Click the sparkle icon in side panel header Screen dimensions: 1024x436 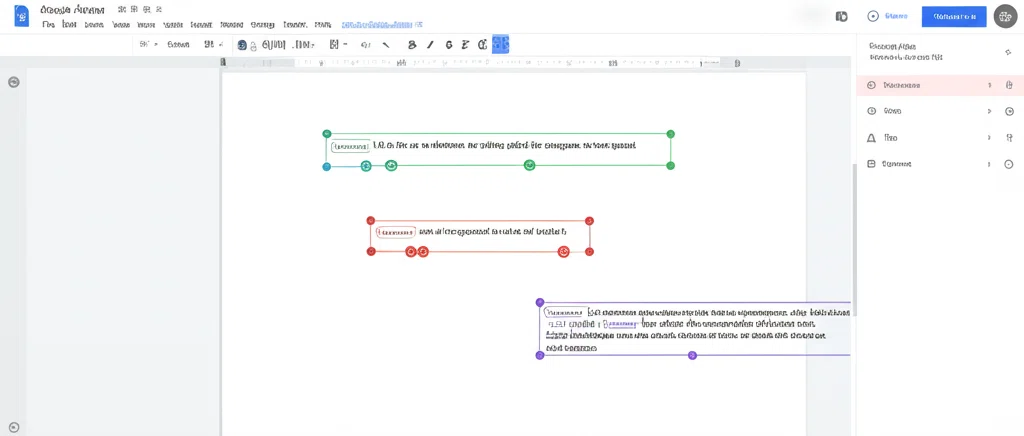(1008, 52)
